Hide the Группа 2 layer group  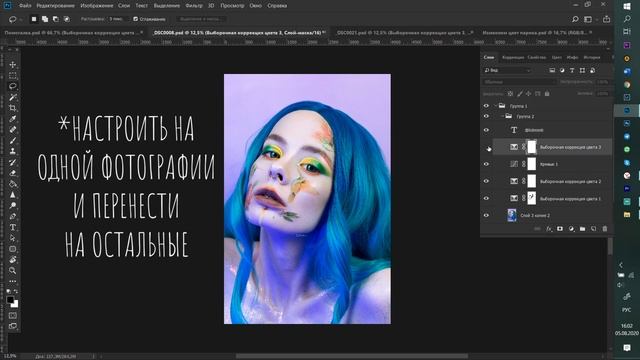pyautogui.click(x=486, y=116)
